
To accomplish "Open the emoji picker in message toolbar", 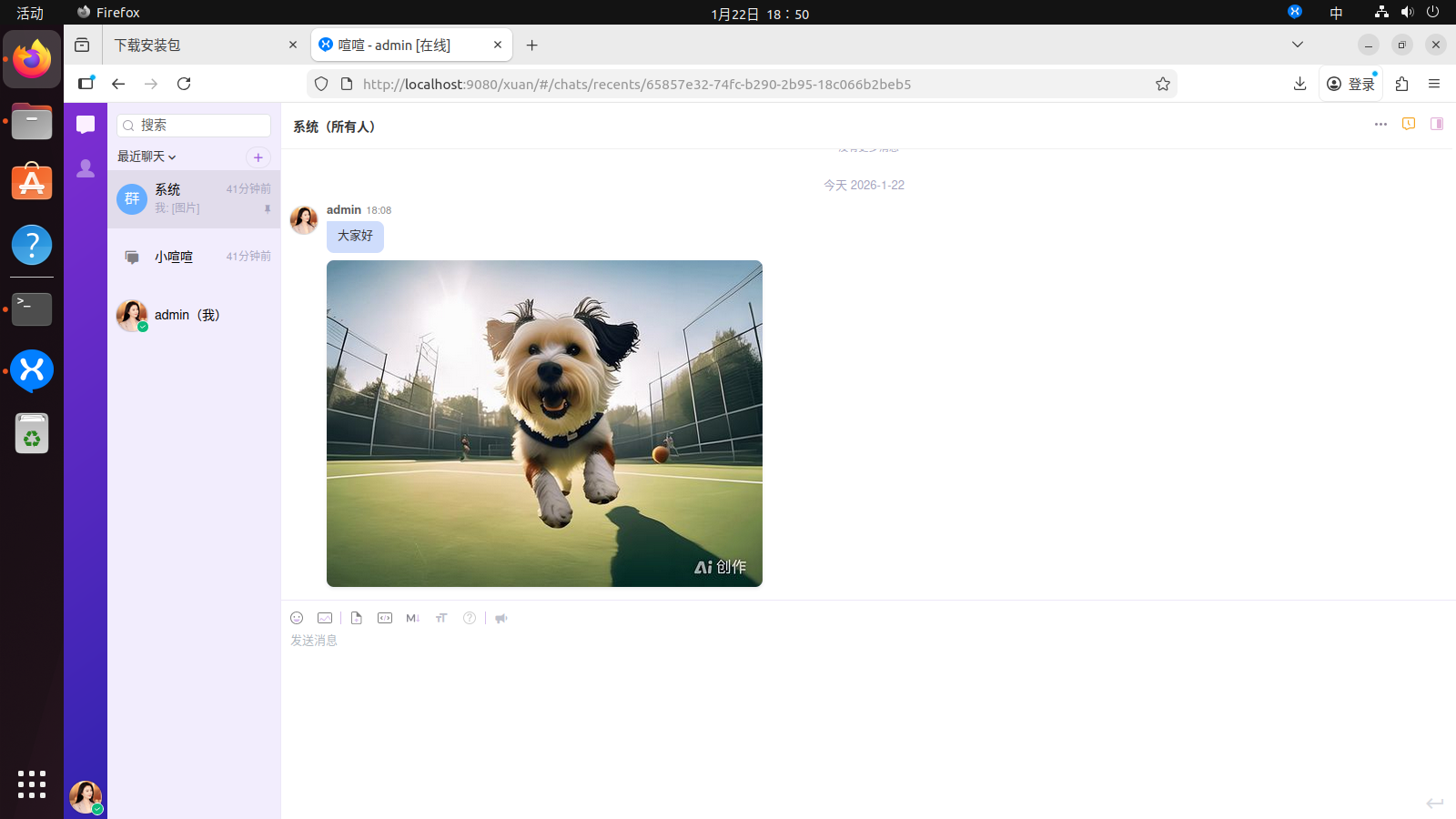I will [297, 618].
